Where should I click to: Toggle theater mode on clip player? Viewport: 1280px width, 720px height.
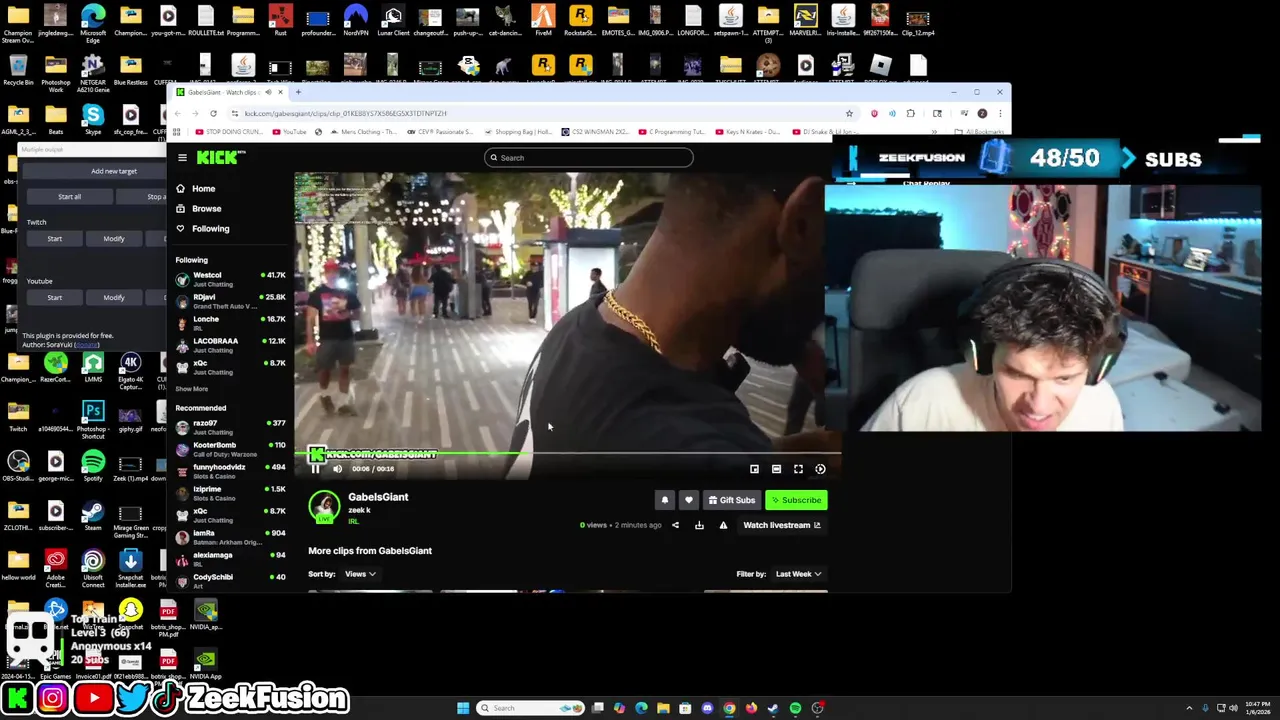pos(776,469)
